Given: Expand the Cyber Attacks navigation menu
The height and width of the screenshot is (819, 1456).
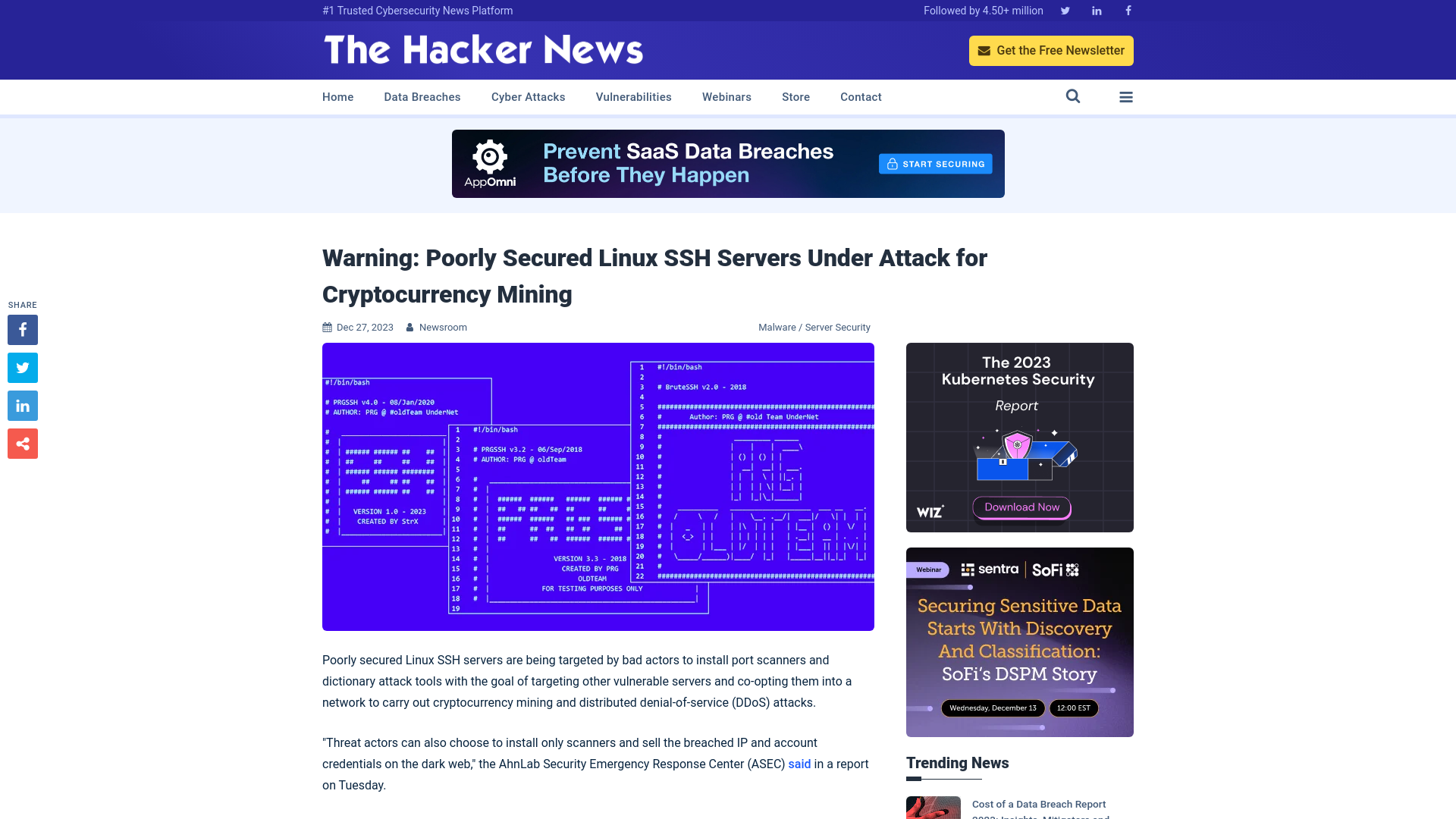Looking at the screenshot, I should [528, 97].
